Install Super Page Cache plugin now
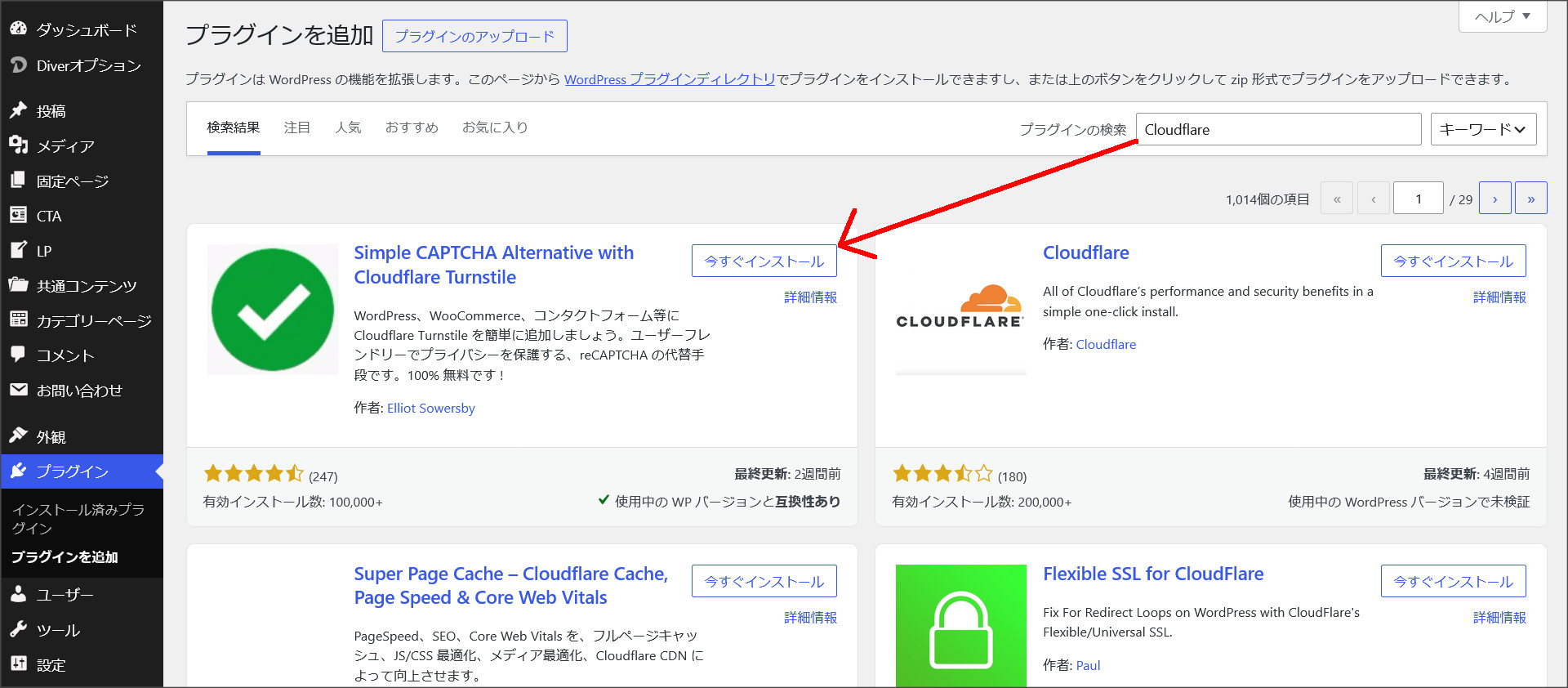This screenshot has width=1568, height=688. [x=764, y=581]
